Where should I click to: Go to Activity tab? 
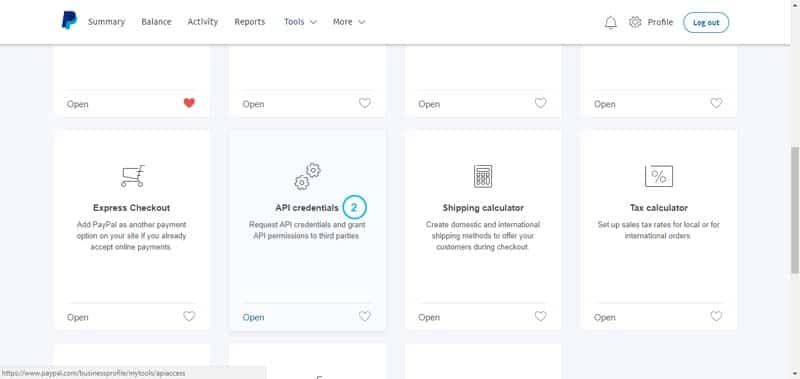[203, 22]
